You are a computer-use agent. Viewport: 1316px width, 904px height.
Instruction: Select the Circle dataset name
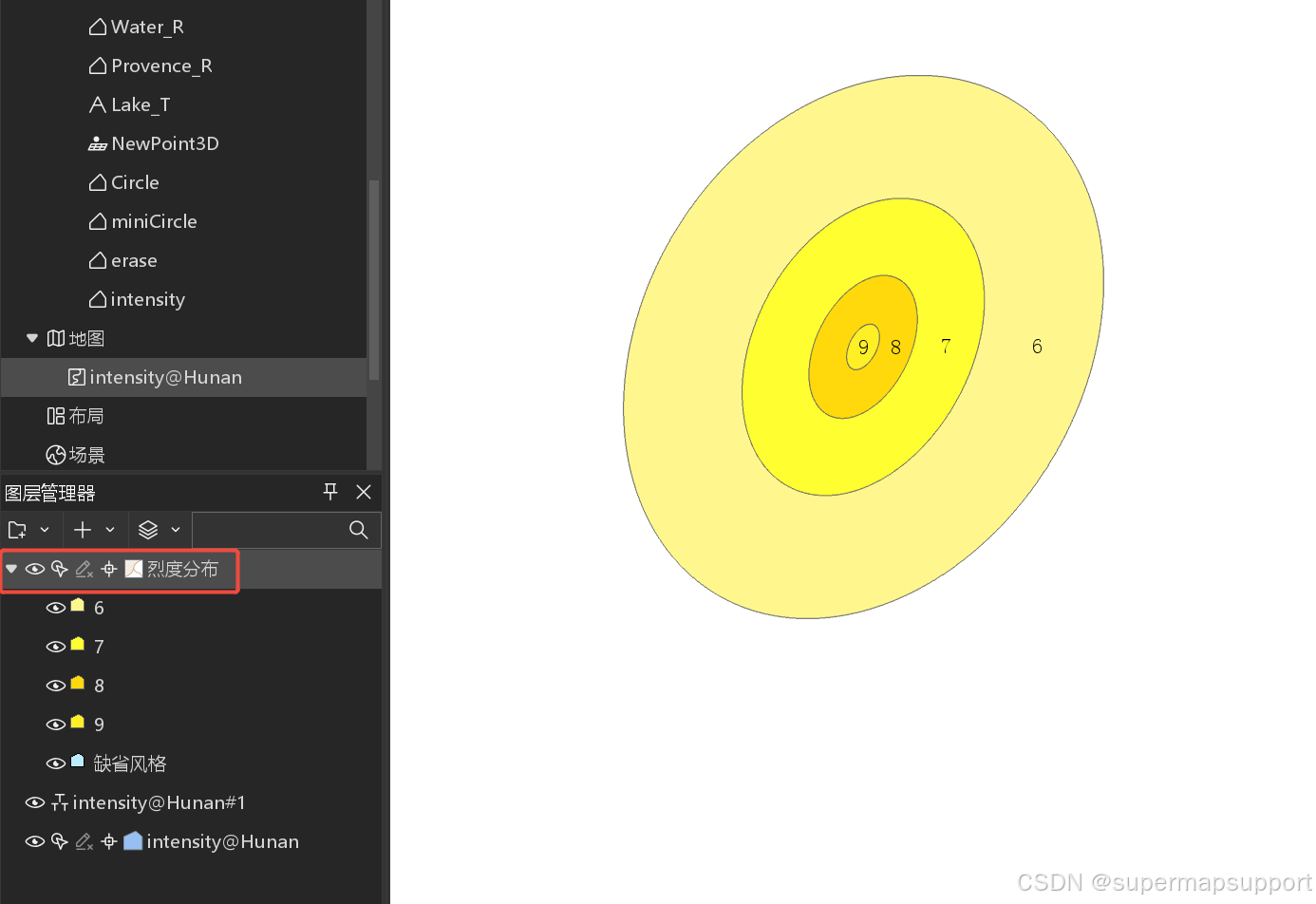[x=135, y=182]
